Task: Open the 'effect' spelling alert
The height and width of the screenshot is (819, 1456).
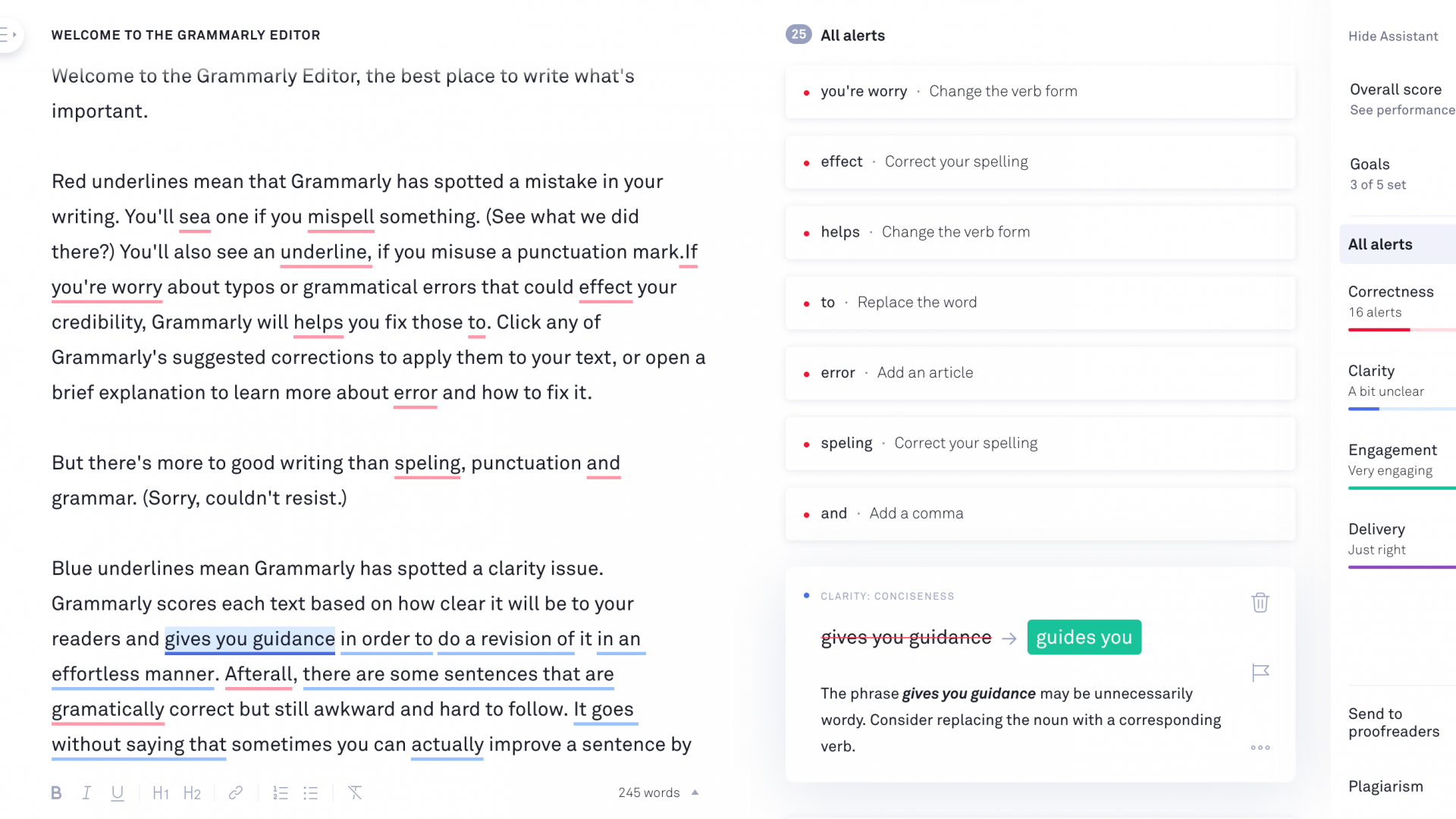Action: pos(1040,162)
